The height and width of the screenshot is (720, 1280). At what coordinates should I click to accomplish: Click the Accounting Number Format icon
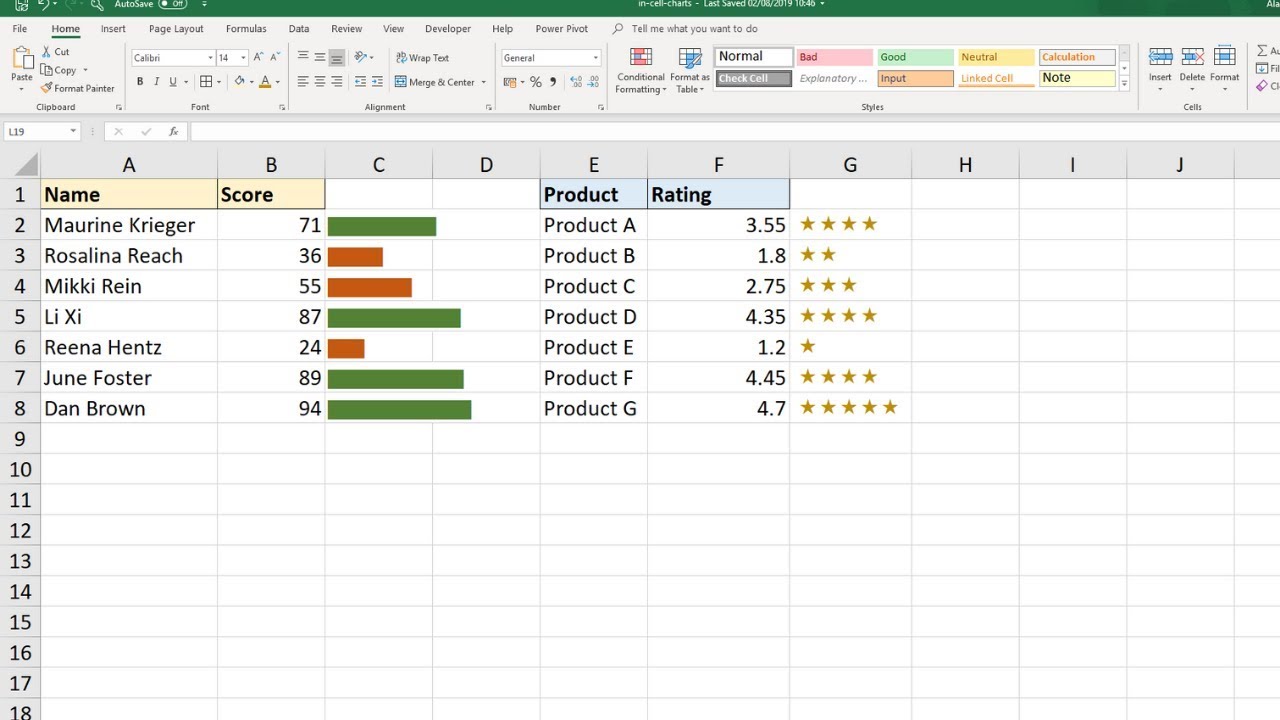coord(510,82)
